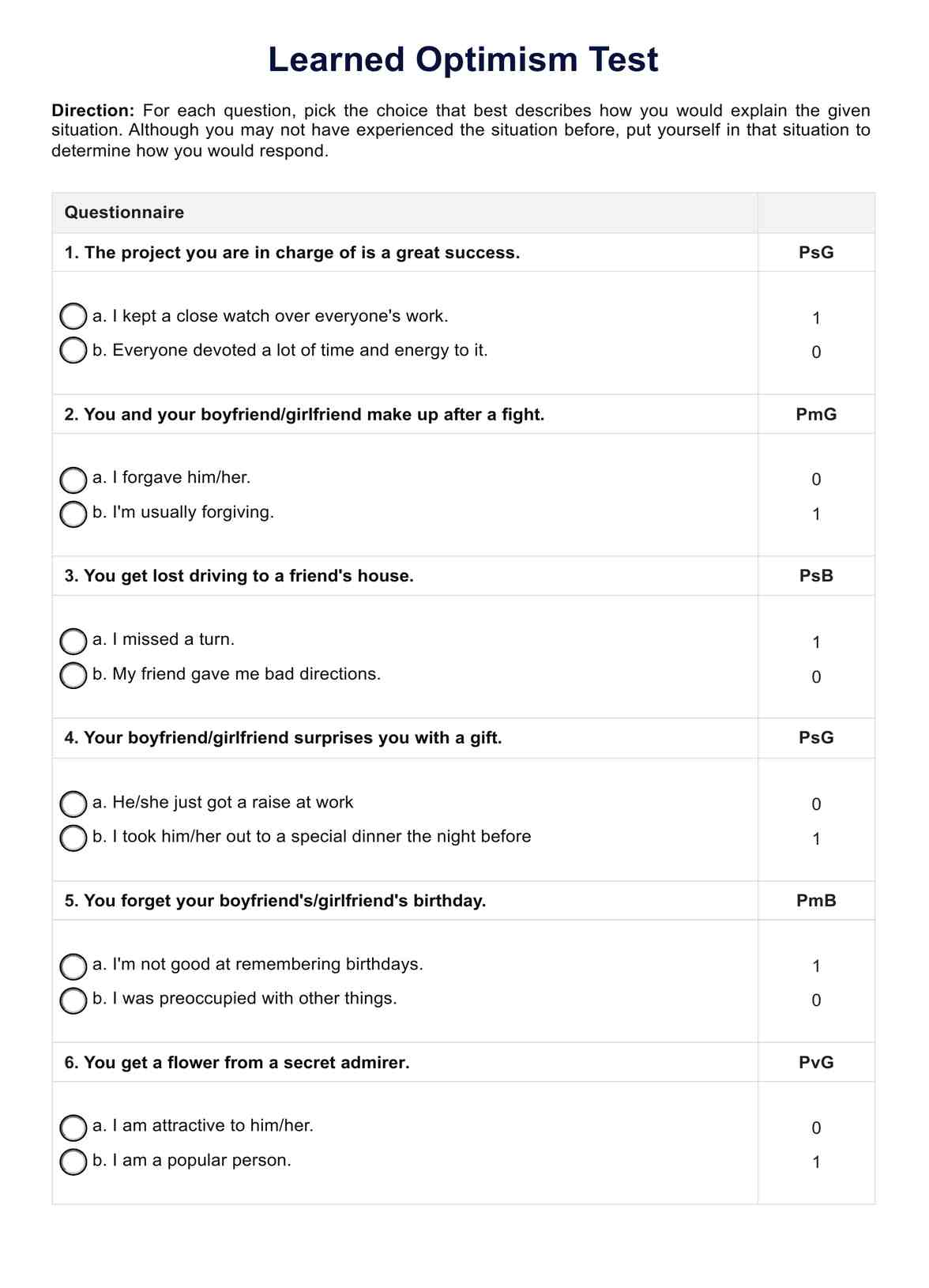The height and width of the screenshot is (1288, 929).
Task: Pick "I am a popular person" answer
Action: 73,1162
